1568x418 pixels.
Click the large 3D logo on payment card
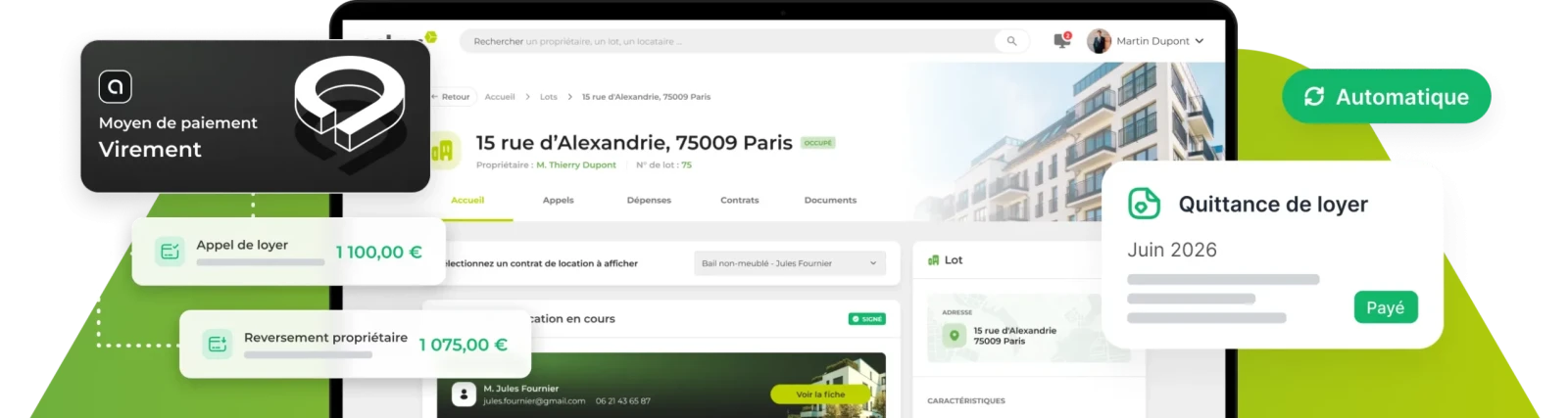point(350,106)
